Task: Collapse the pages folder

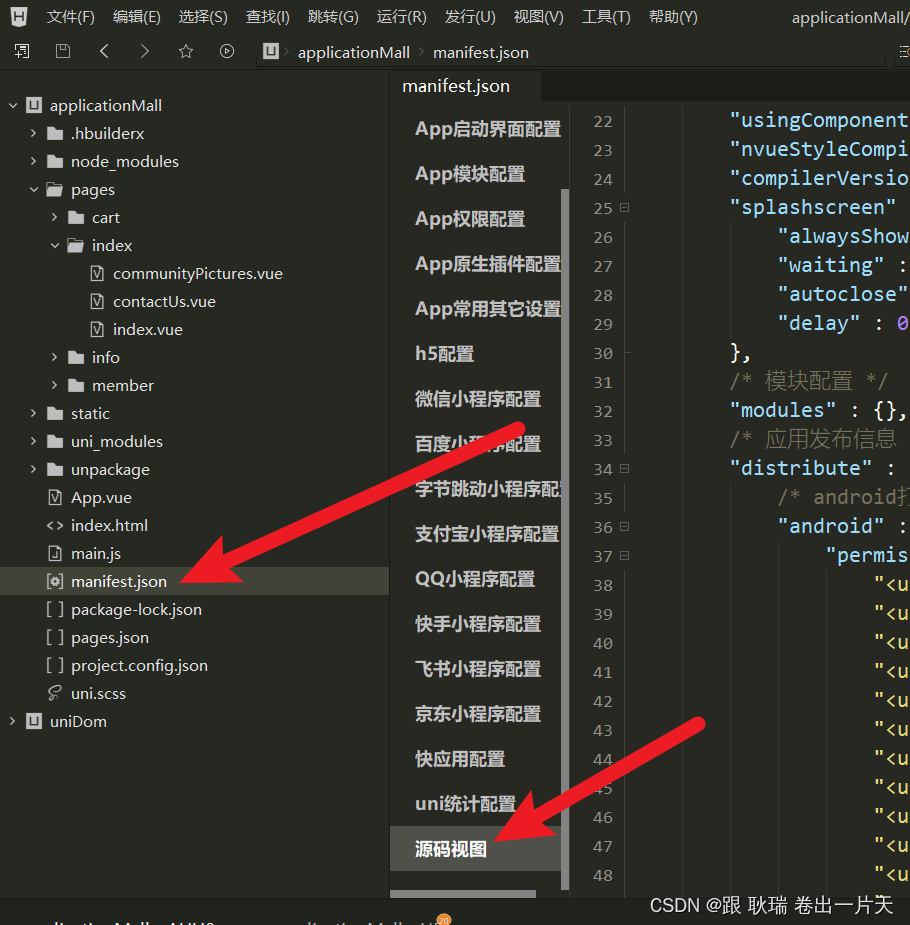Action: click(x=34, y=189)
